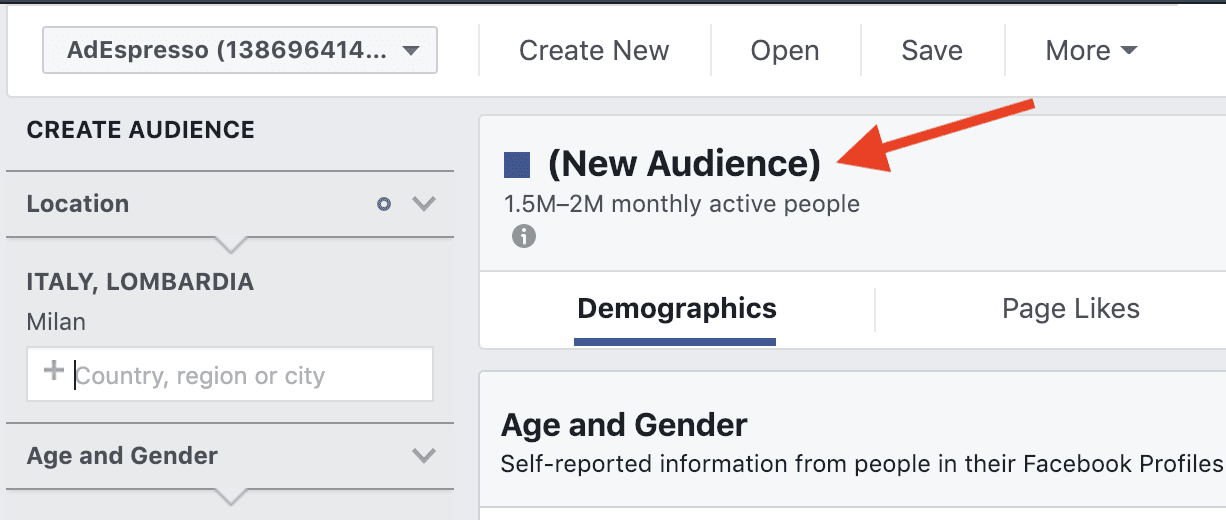Save the current audience

coord(931,50)
